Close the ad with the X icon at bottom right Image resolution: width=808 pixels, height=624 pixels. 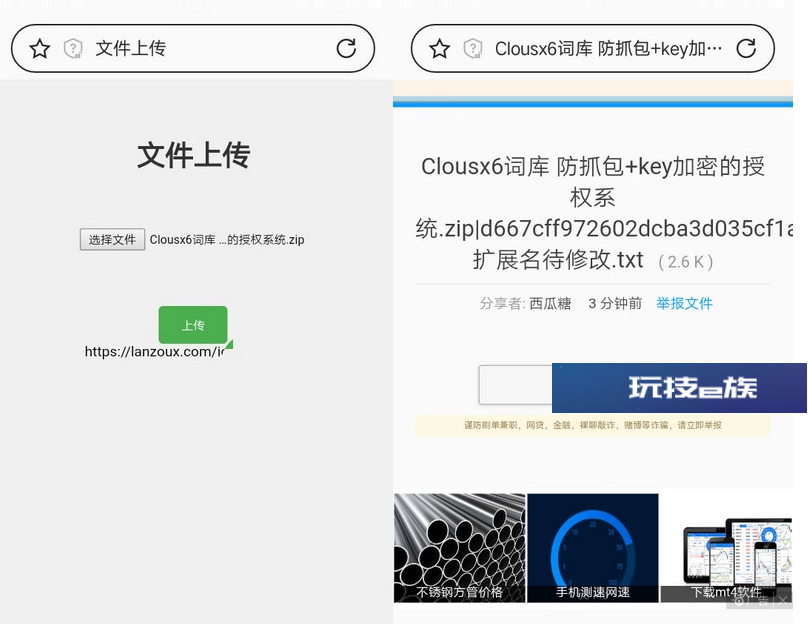coord(783,600)
